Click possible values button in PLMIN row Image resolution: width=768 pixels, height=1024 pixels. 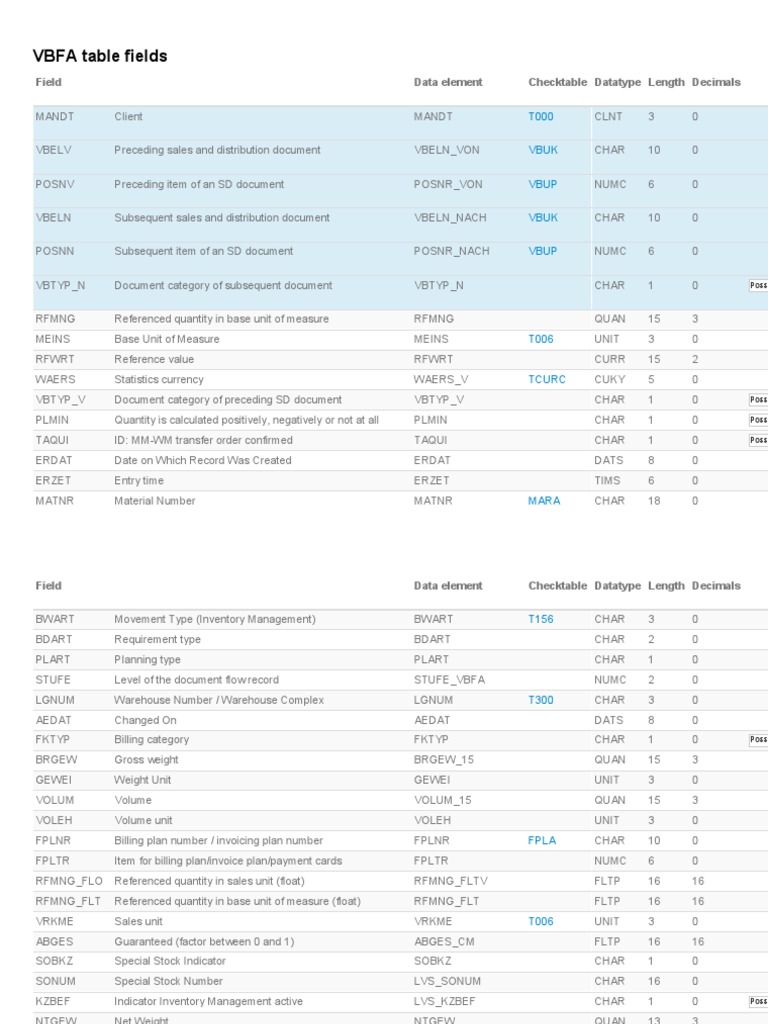coord(758,420)
